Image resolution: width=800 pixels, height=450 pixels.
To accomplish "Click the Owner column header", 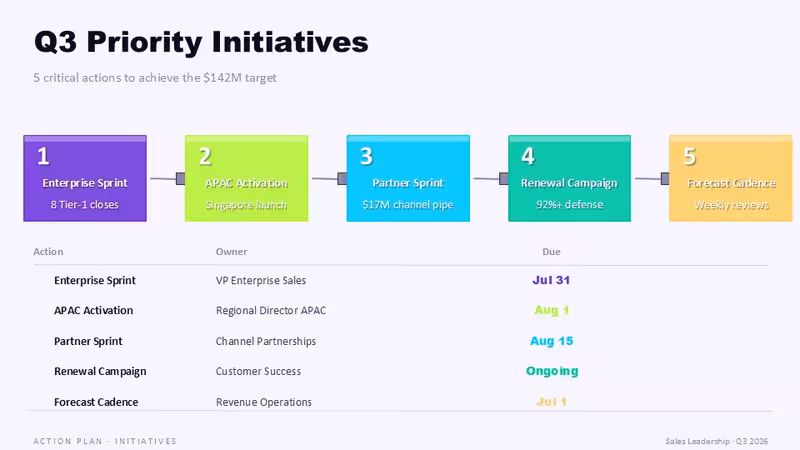I will [x=231, y=252].
